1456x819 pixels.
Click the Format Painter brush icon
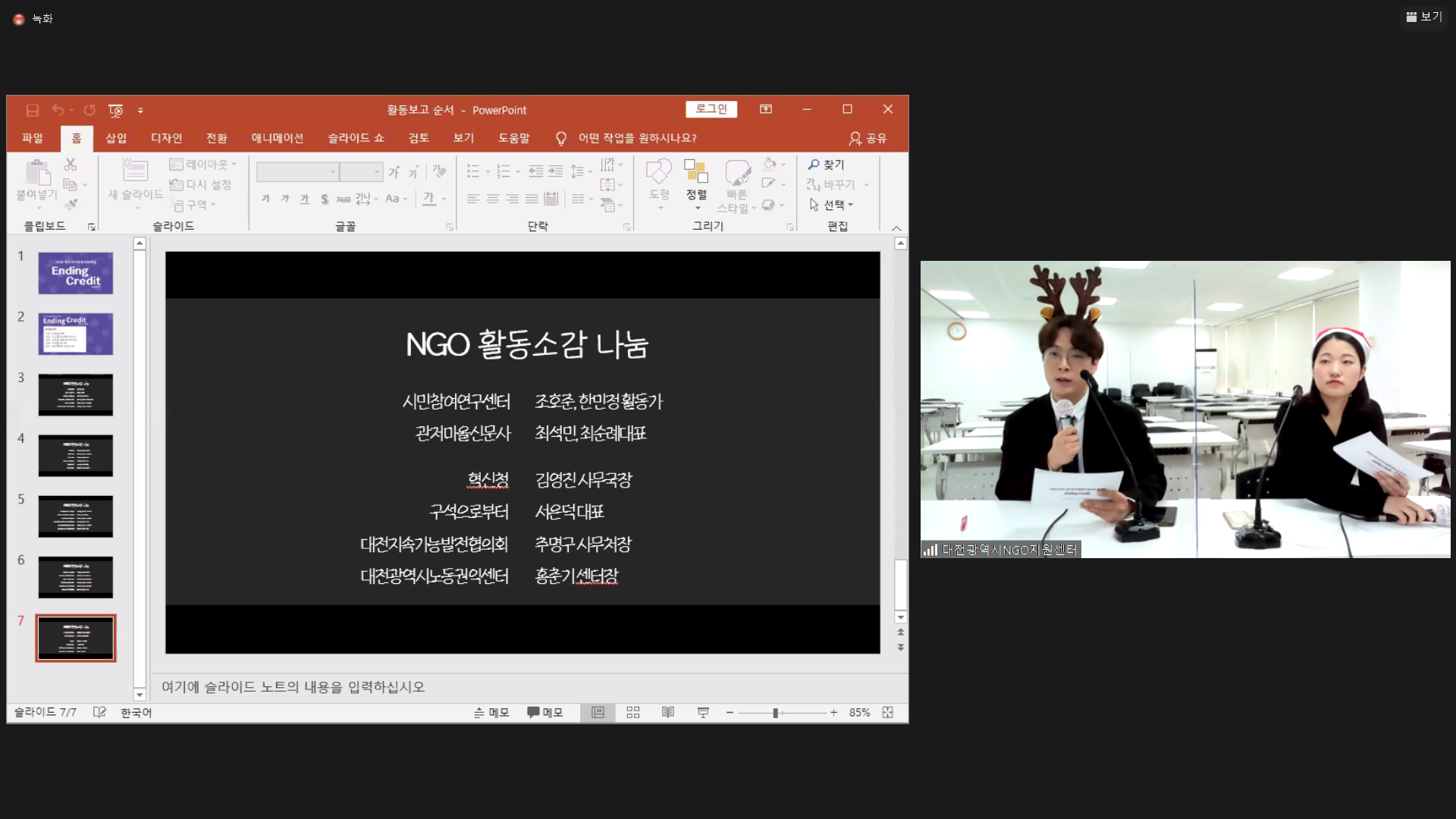(71, 205)
